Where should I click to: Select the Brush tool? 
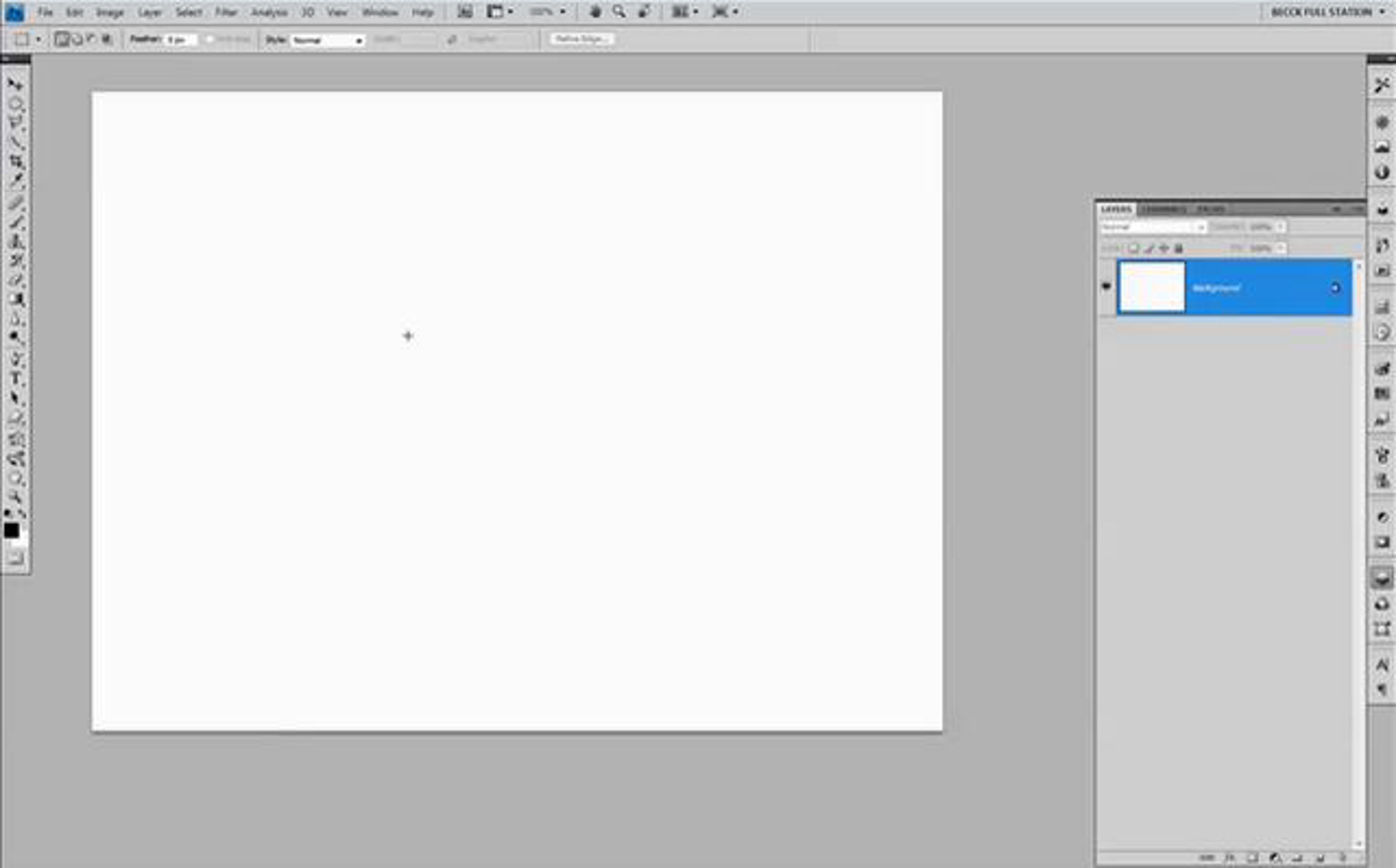click(x=16, y=222)
